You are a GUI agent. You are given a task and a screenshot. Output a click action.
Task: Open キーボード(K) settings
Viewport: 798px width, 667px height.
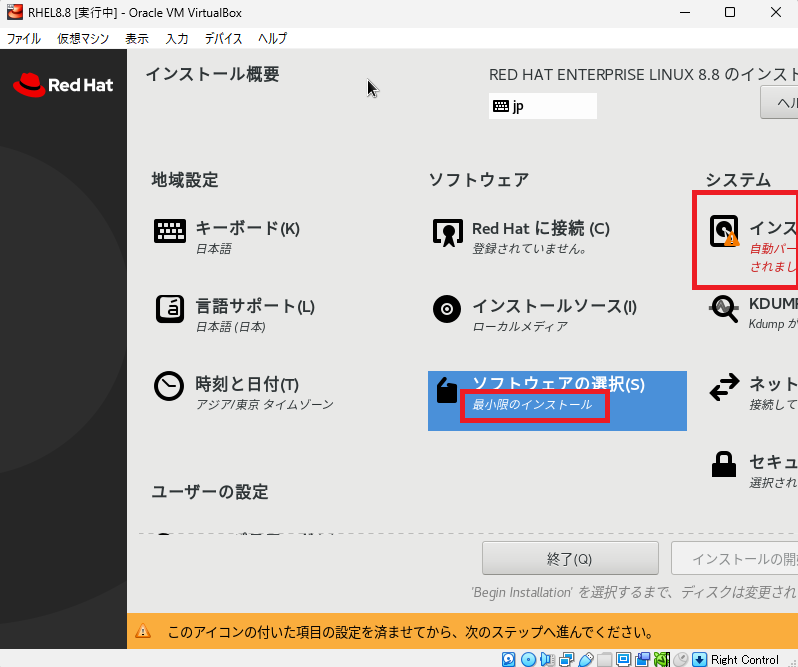pos(247,228)
